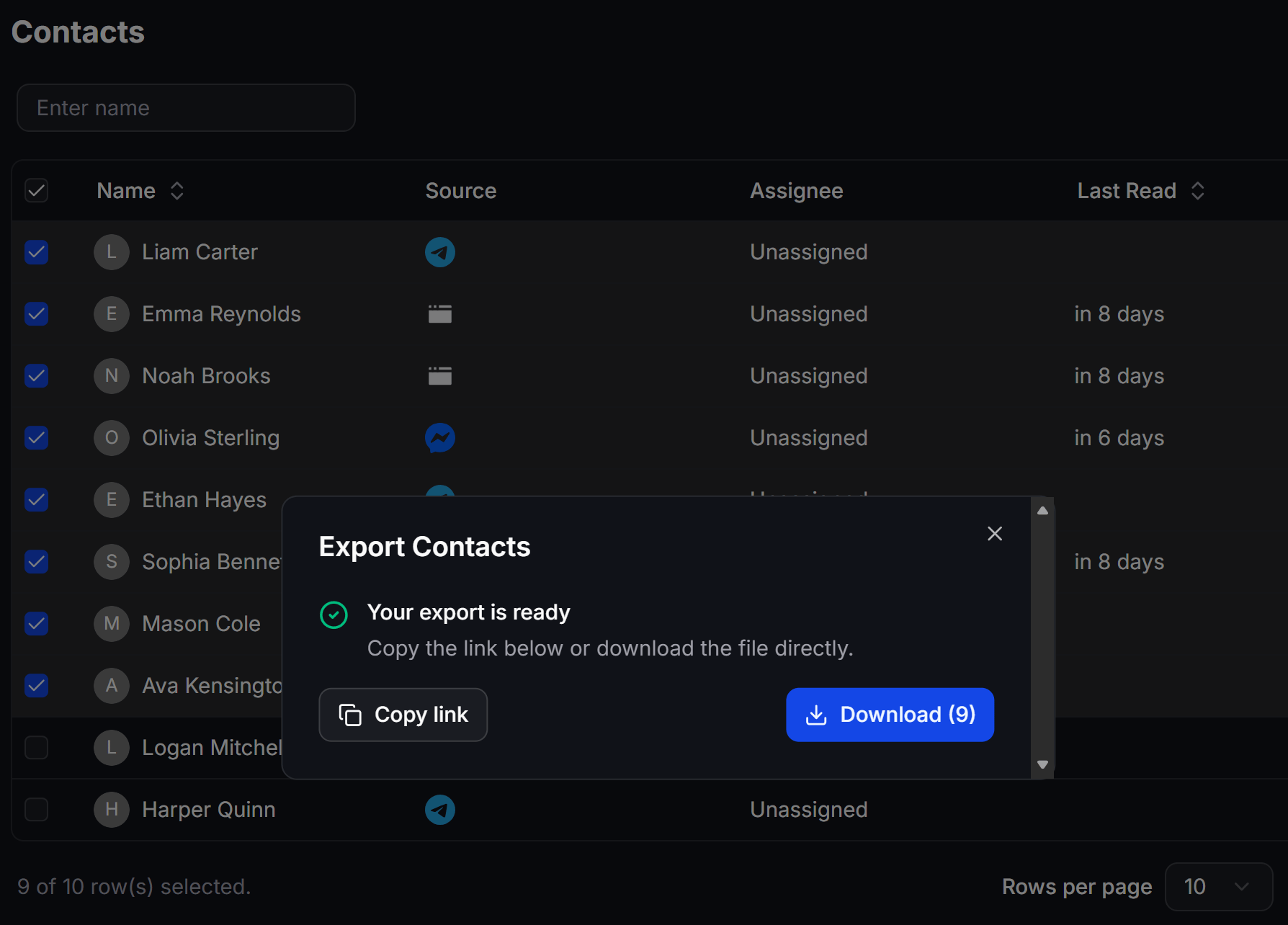The height and width of the screenshot is (925, 1288).
Task: Click Olivia Sterling's Messenger source icon
Action: pyautogui.click(x=439, y=438)
